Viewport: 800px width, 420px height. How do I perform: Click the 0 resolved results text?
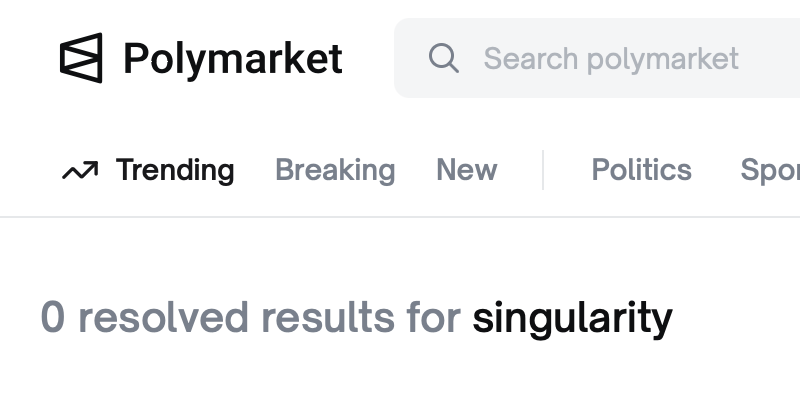tap(250, 318)
